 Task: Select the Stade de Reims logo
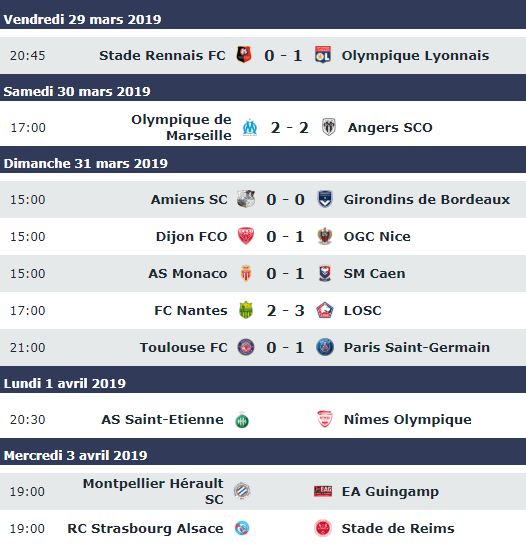point(323,528)
